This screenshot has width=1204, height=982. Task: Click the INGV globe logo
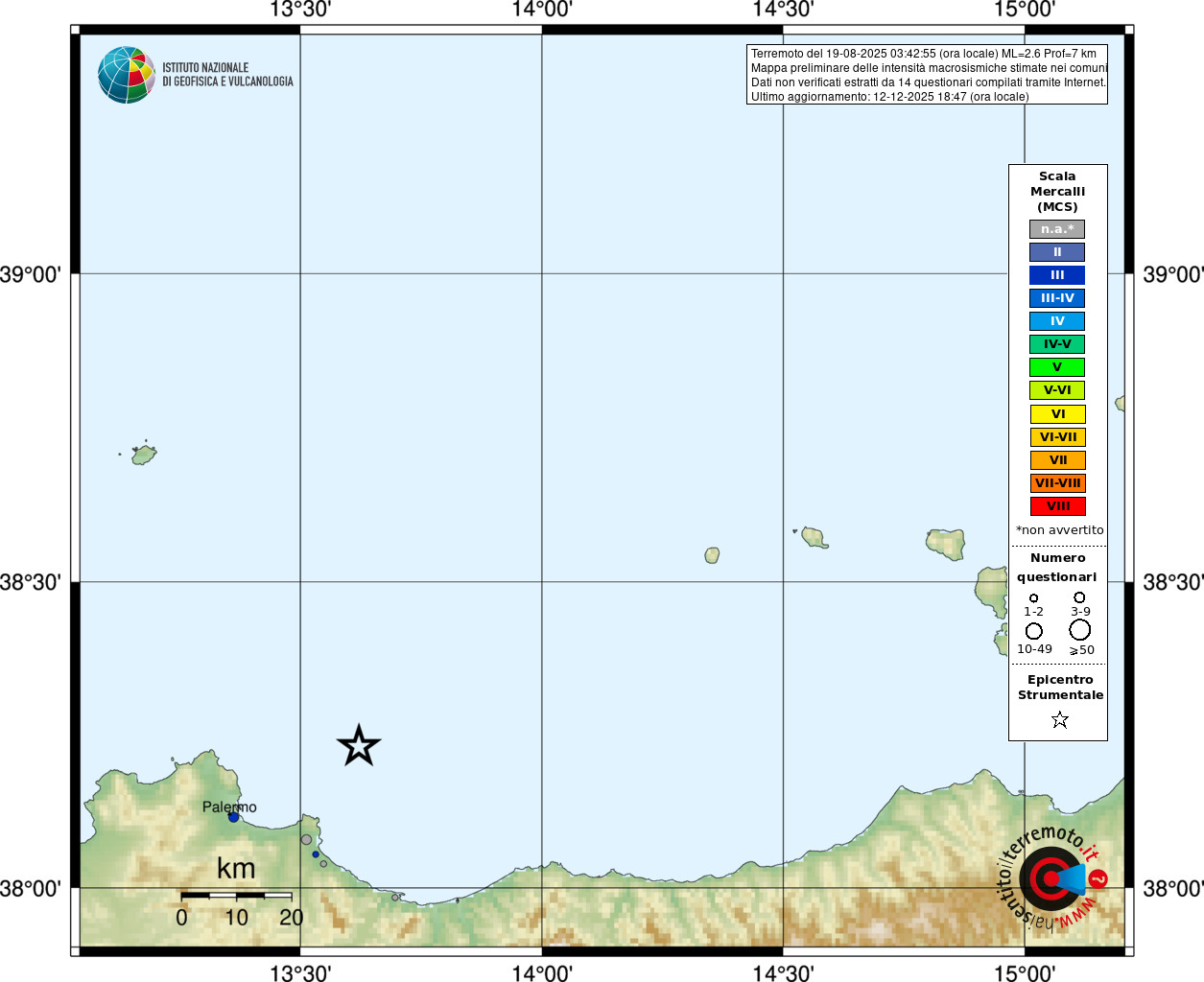(127, 75)
